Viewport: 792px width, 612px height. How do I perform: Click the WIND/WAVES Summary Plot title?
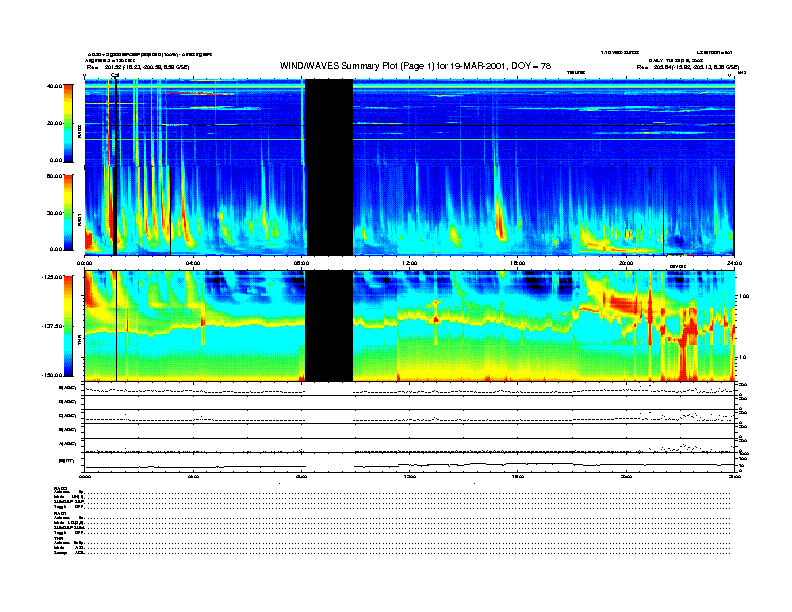(415, 66)
